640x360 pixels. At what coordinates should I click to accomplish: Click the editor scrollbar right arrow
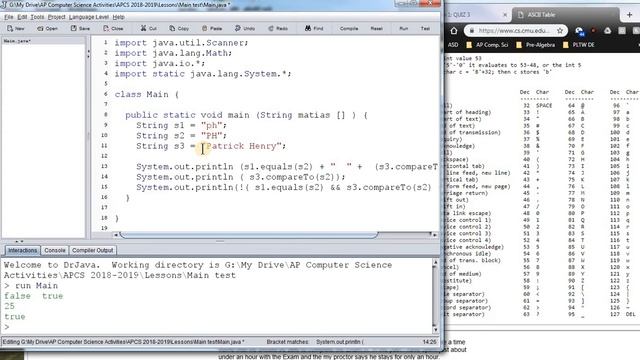(x=434, y=235)
